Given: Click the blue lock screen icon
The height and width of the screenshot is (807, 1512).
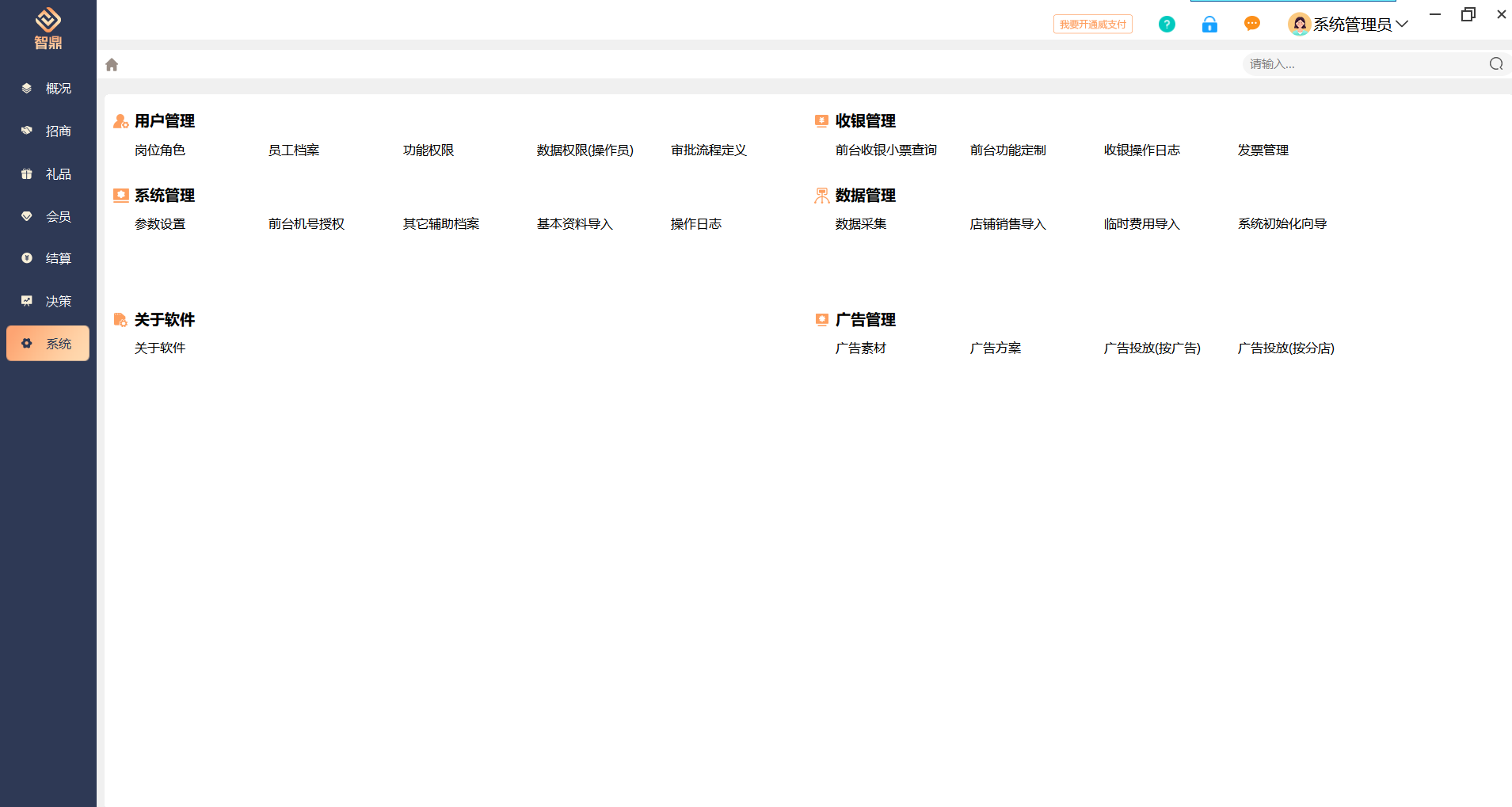Looking at the screenshot, I should (x=1209, y=25).
